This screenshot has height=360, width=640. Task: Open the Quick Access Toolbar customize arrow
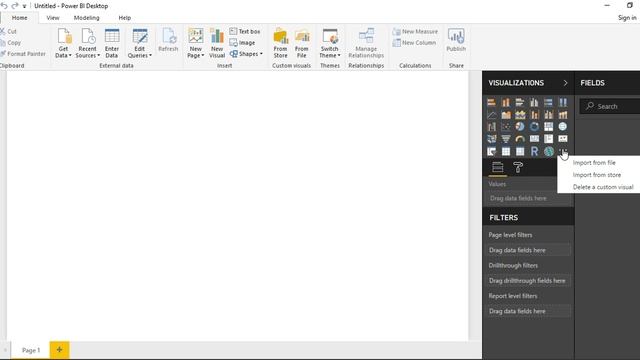pos(24,6)
